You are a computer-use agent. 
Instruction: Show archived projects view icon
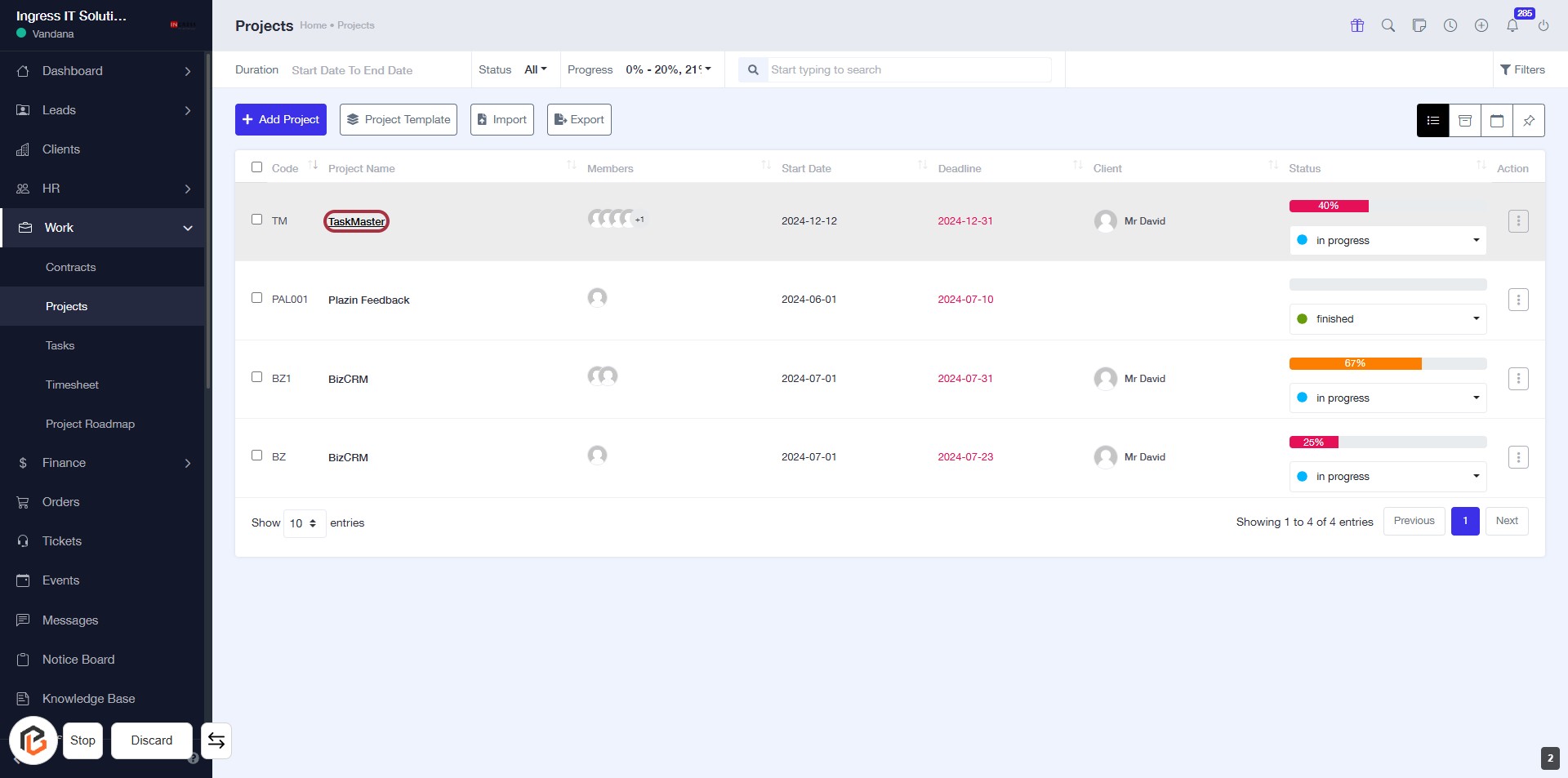click(x=1464, y=121)
